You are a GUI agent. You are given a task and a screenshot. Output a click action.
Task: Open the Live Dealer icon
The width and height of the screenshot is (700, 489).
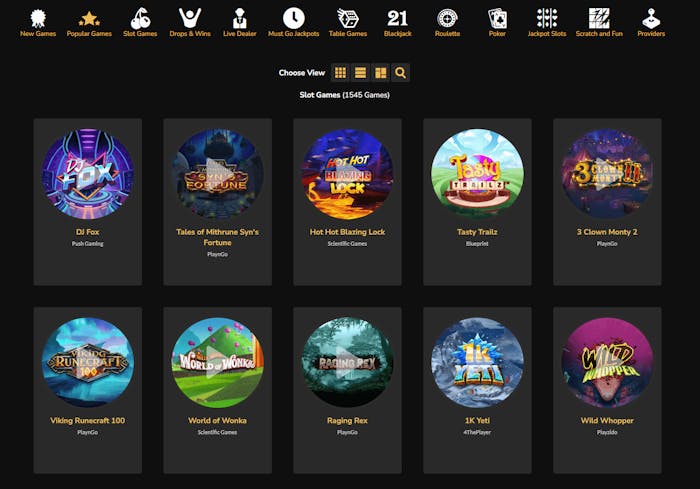click(240, 18)
